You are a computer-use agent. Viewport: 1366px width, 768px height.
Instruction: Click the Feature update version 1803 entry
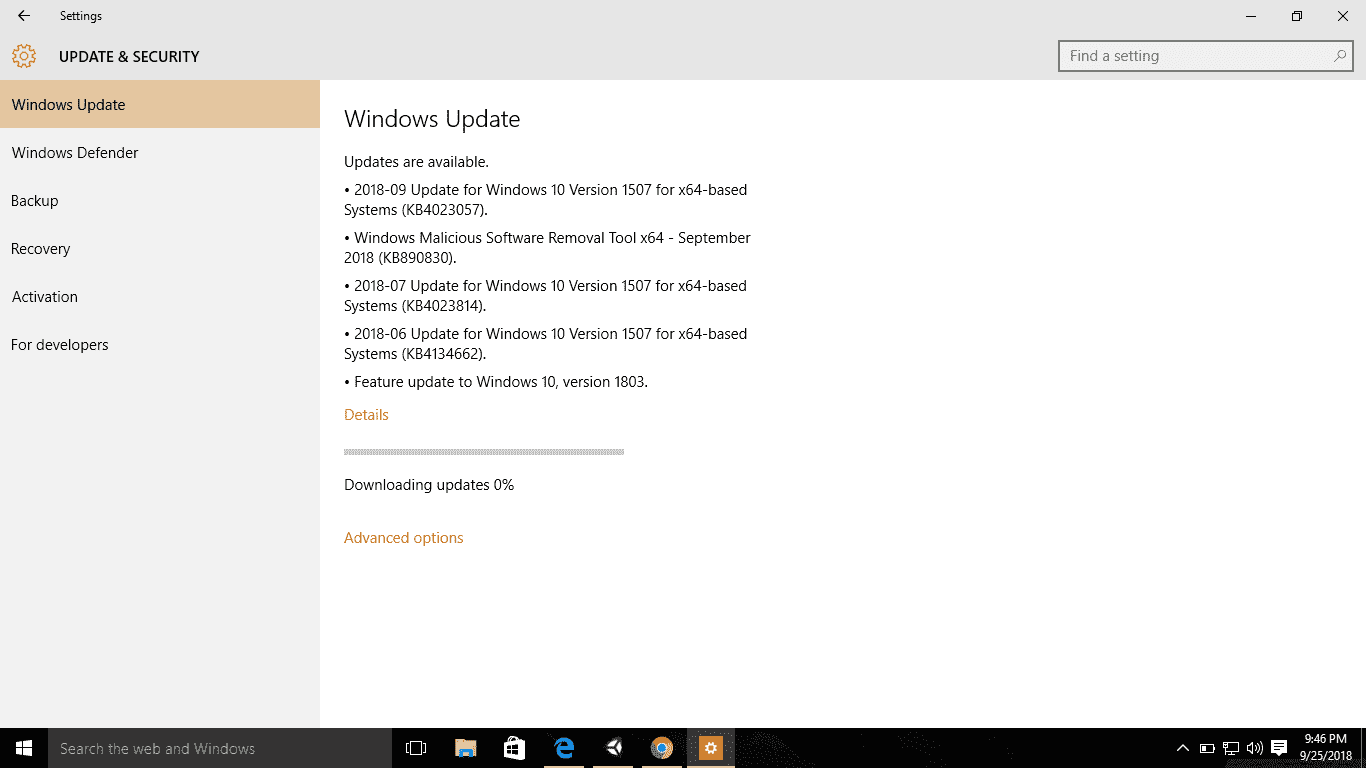[496, 381]
